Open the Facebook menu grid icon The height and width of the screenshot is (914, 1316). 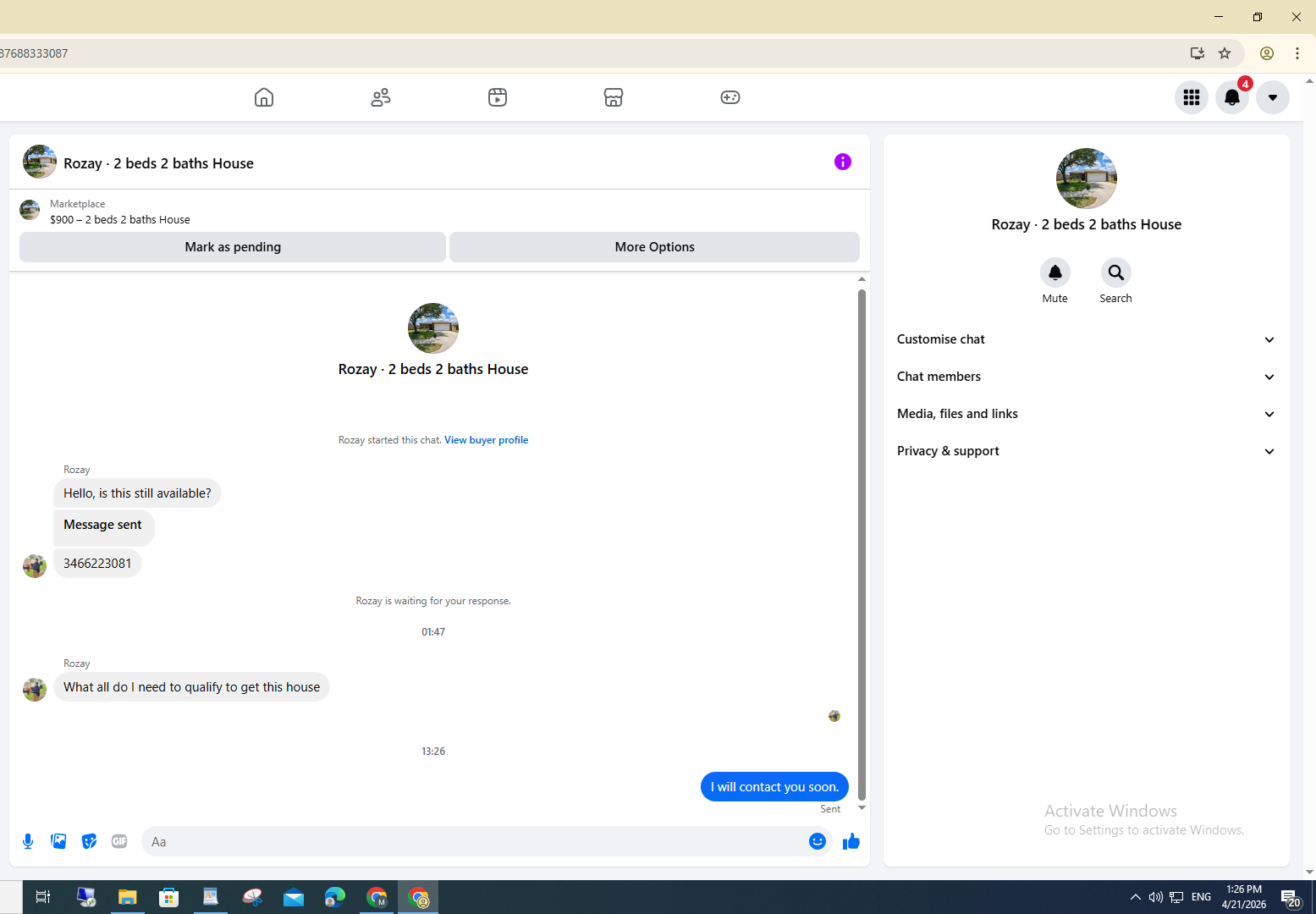point(1192,97)
